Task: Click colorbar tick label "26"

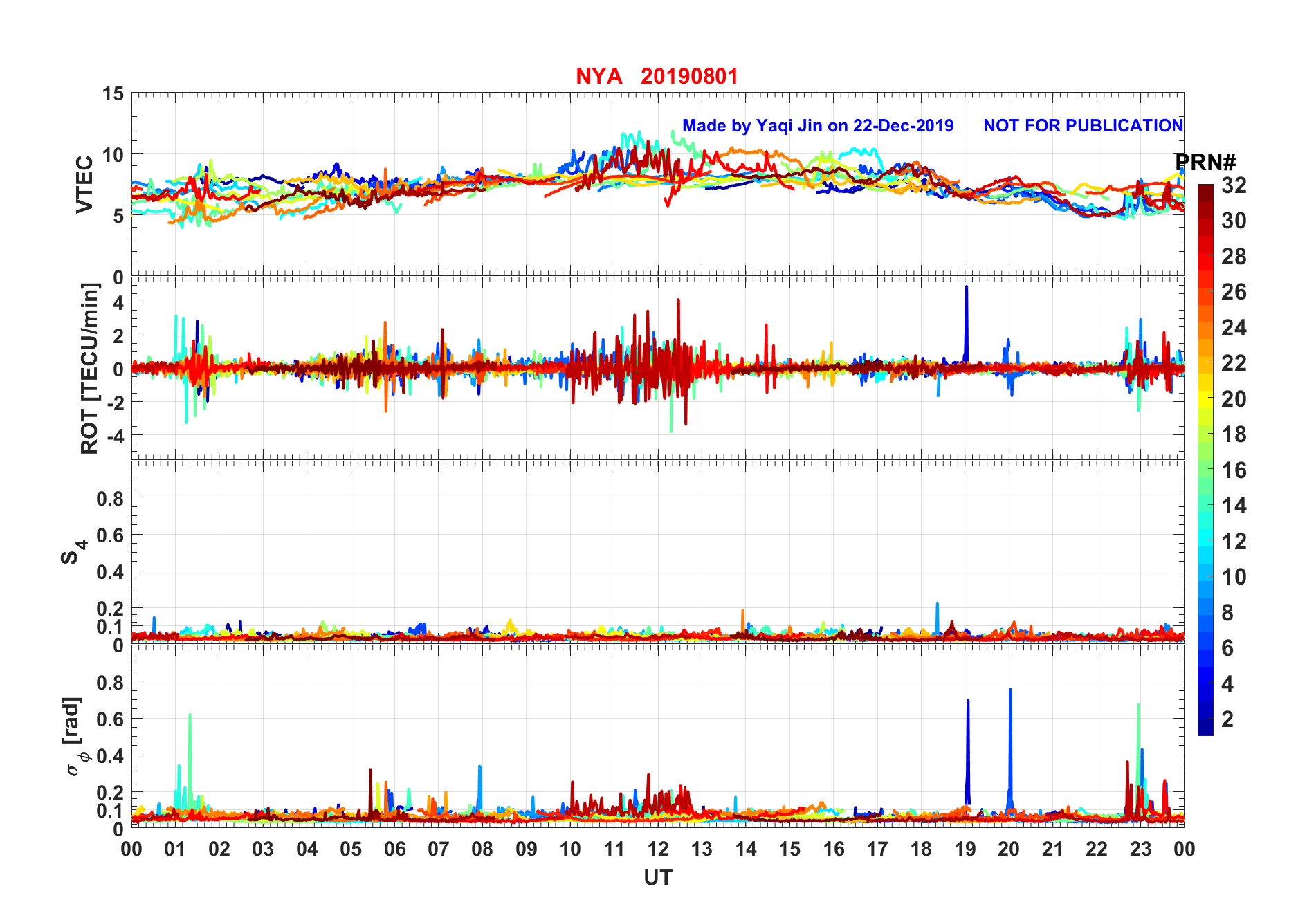Action: 1234,292
